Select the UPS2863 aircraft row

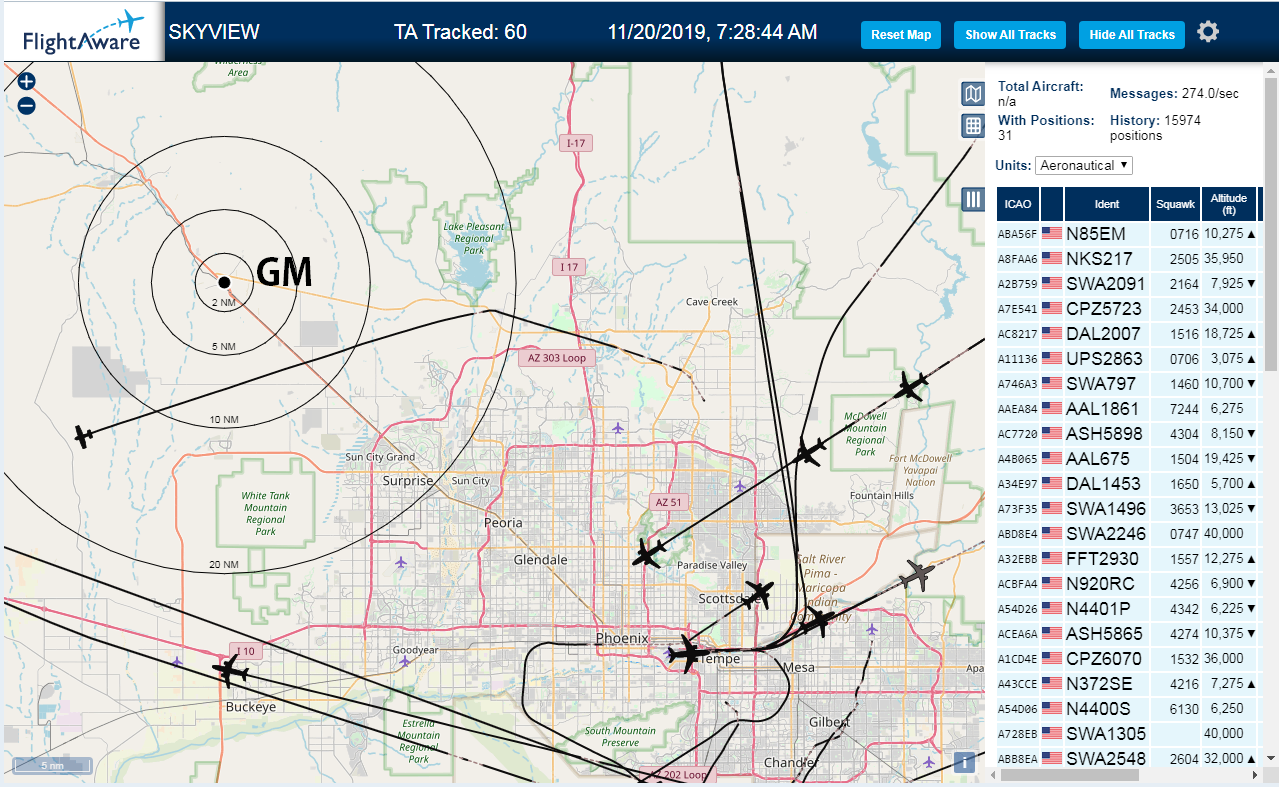point(1127,359)
